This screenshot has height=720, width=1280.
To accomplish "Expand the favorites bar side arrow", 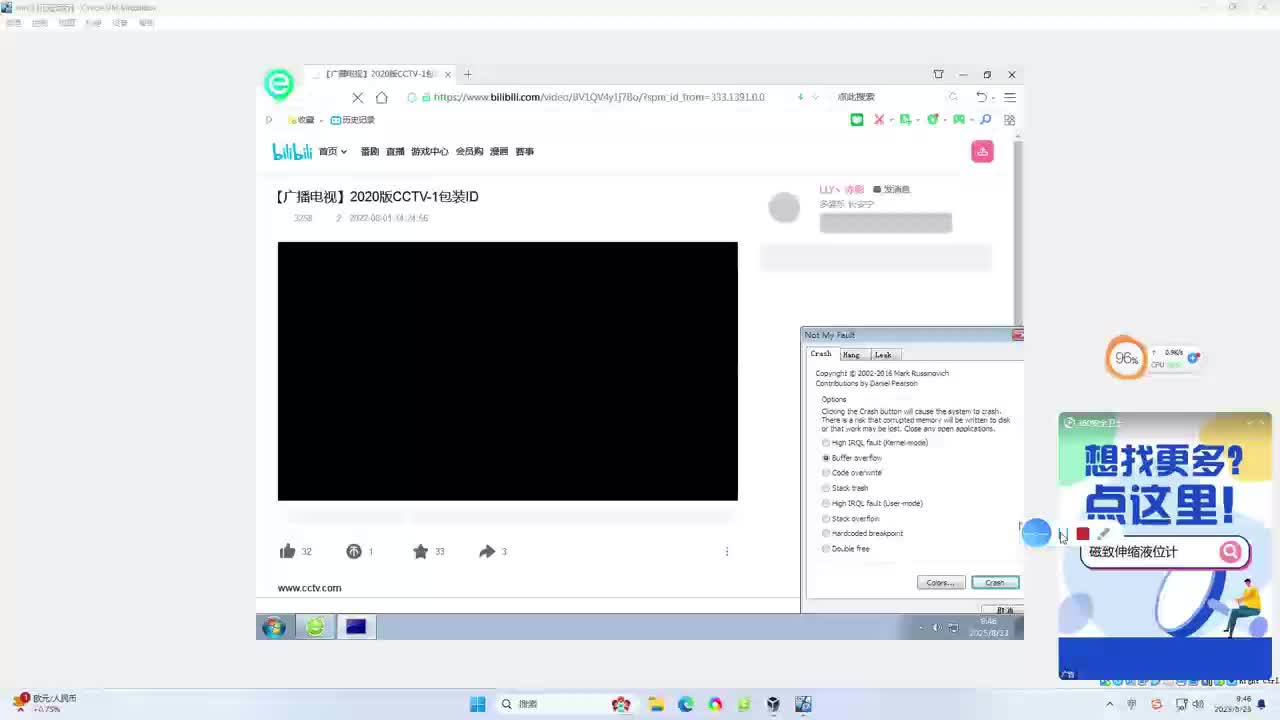I will coord(268,120).
